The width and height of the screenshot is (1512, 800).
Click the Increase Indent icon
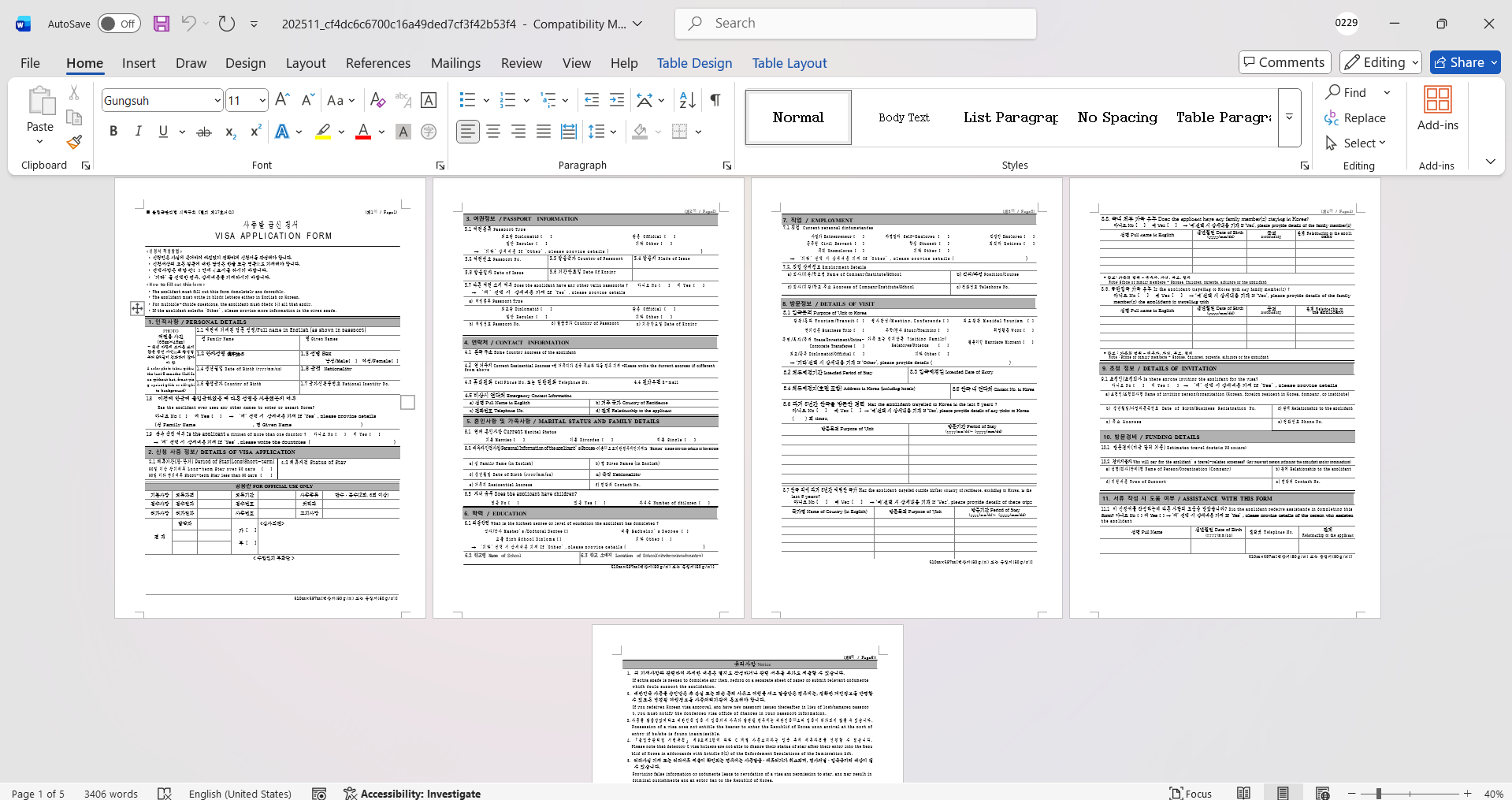(x=617, y=100)
